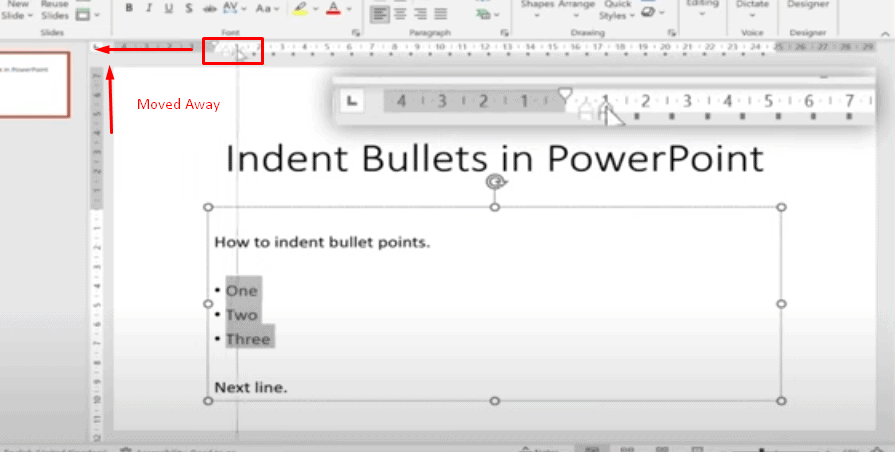Click Convert to SmartArt icon
This screenshot has height=452, width=895.
click(x=483, y=14)
